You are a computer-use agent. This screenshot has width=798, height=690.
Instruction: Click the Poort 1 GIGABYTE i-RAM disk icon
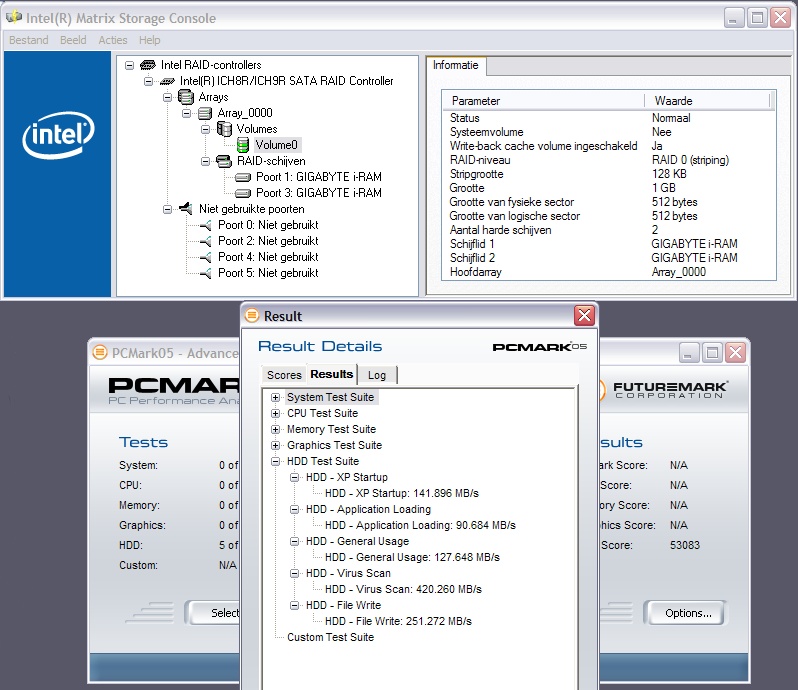[x=243, y=177]
